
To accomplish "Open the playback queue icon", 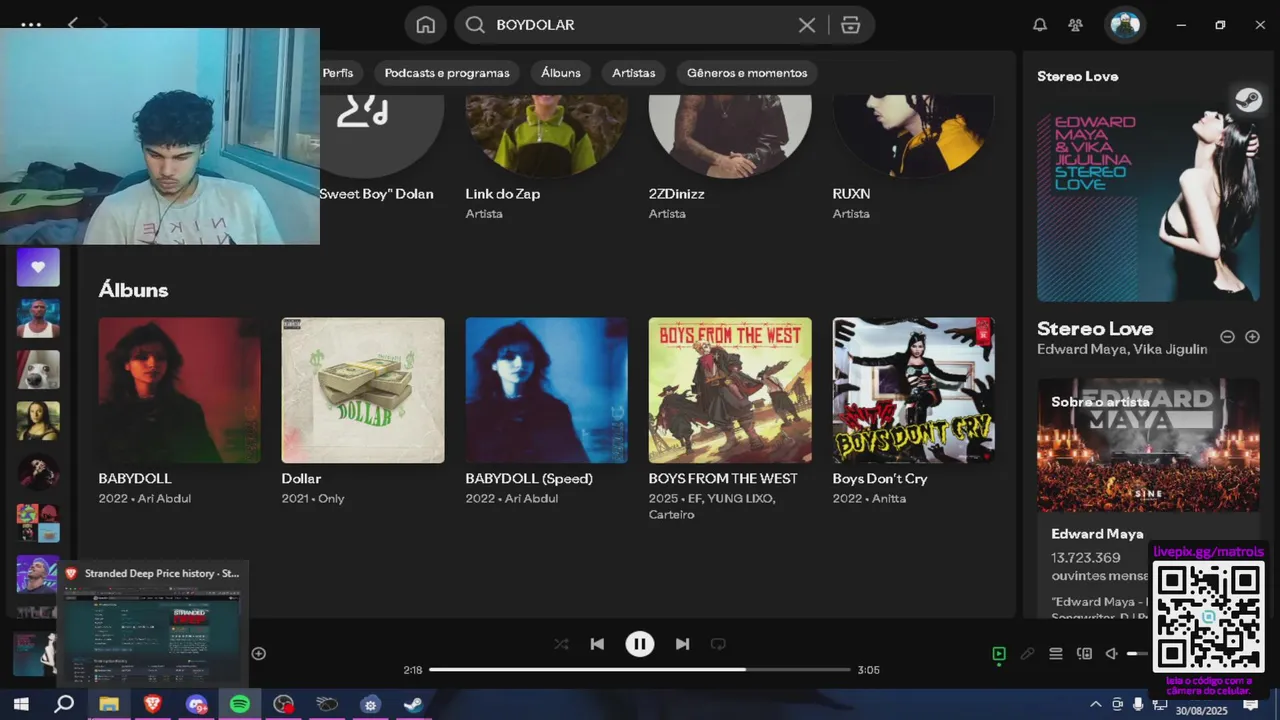I will [1055, 654].
